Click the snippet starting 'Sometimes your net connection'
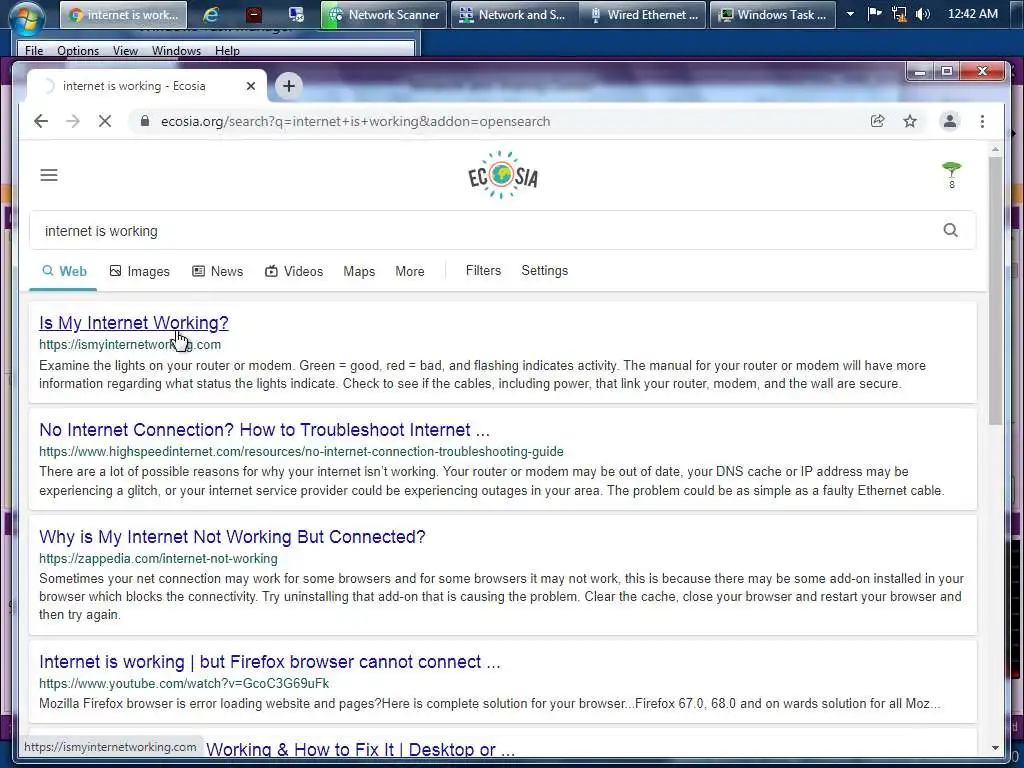The image size is (1024, 768). coord(502,596)
